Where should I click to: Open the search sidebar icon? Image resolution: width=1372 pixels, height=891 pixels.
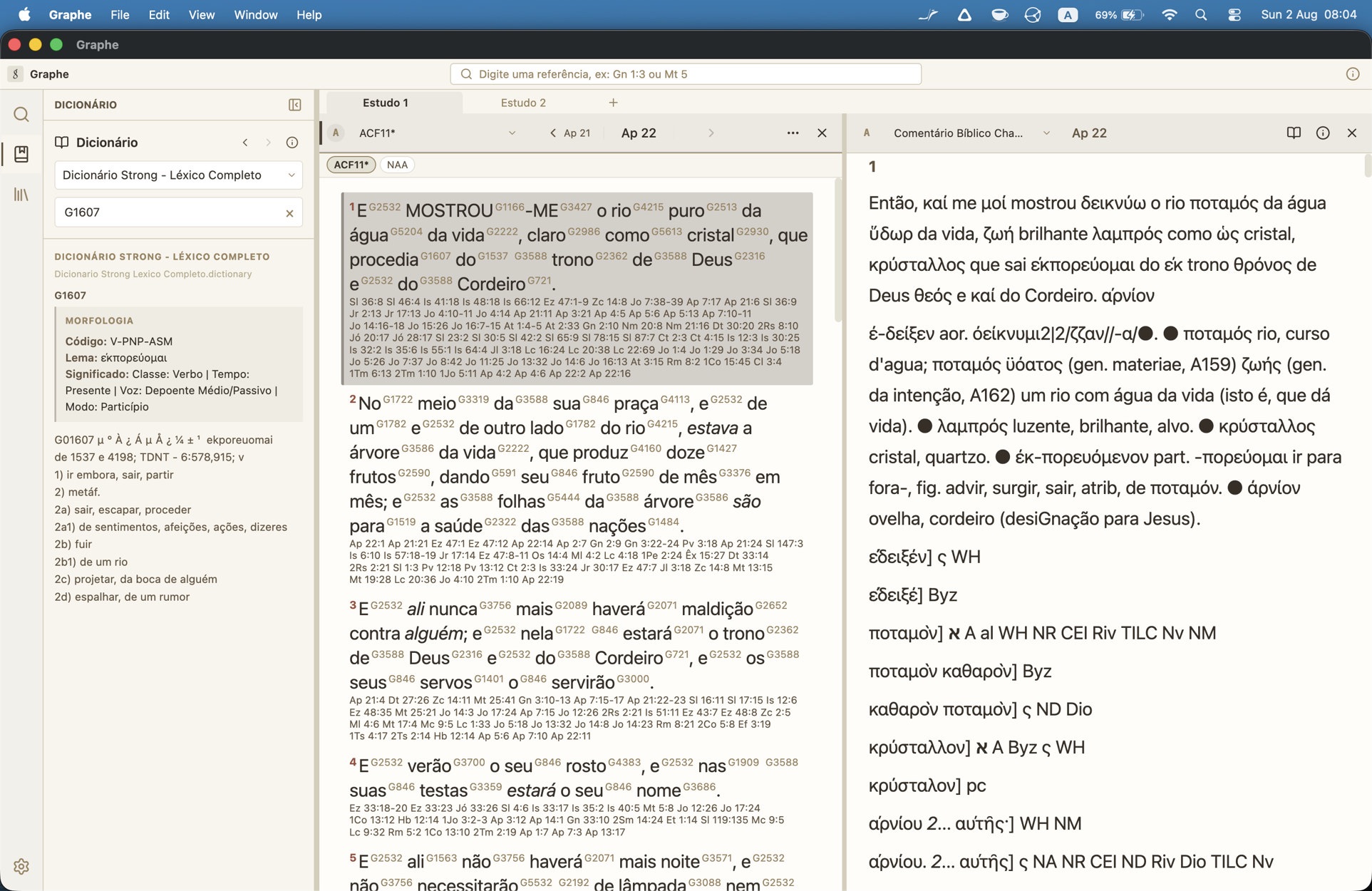click(21, 114)
